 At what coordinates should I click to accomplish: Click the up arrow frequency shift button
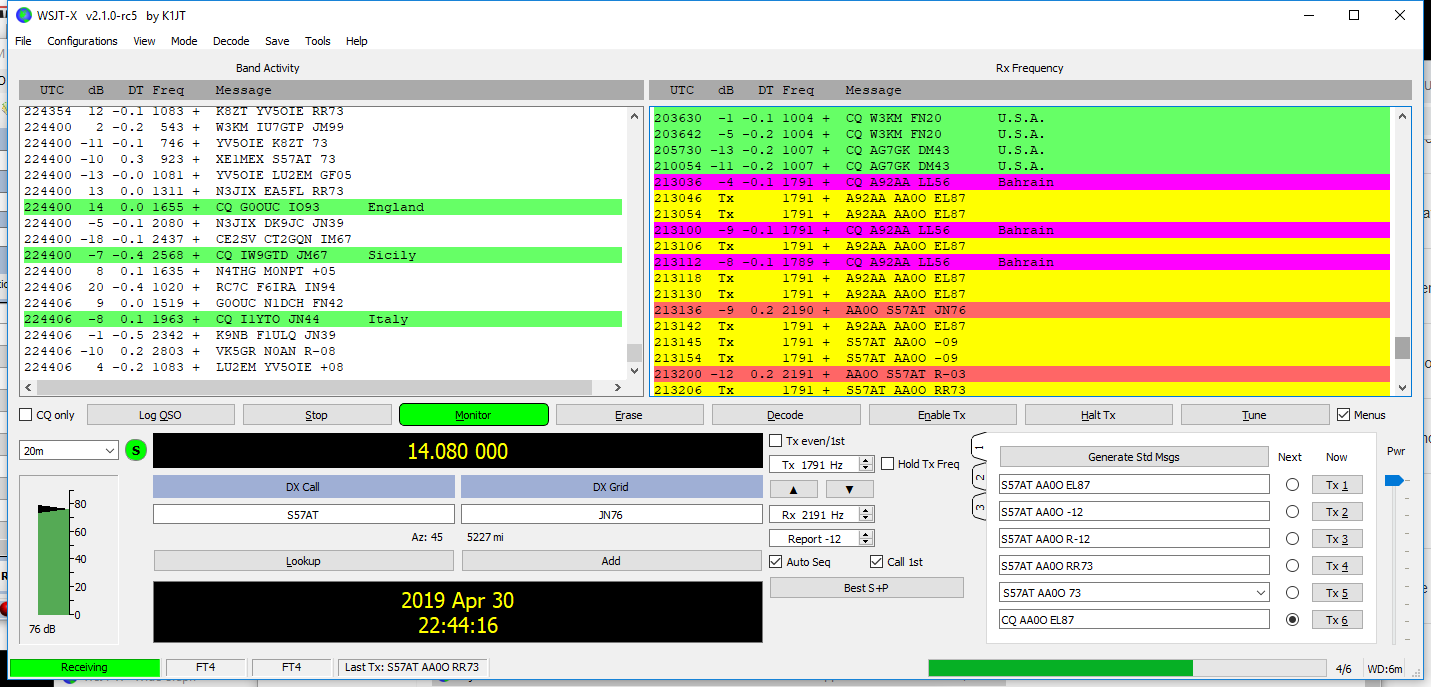(793, 489)
